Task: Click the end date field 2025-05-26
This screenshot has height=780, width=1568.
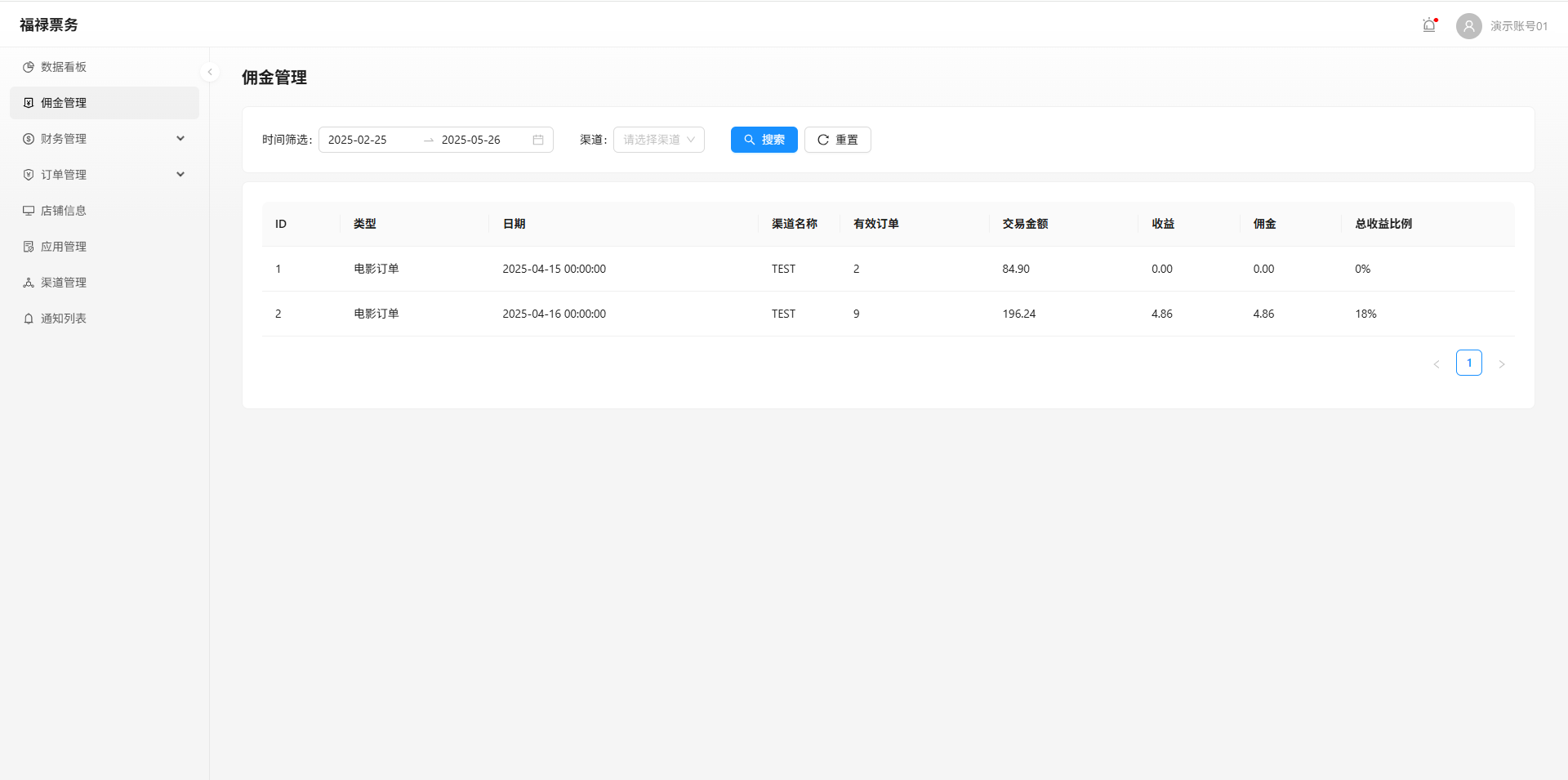Action: point(478,140)
